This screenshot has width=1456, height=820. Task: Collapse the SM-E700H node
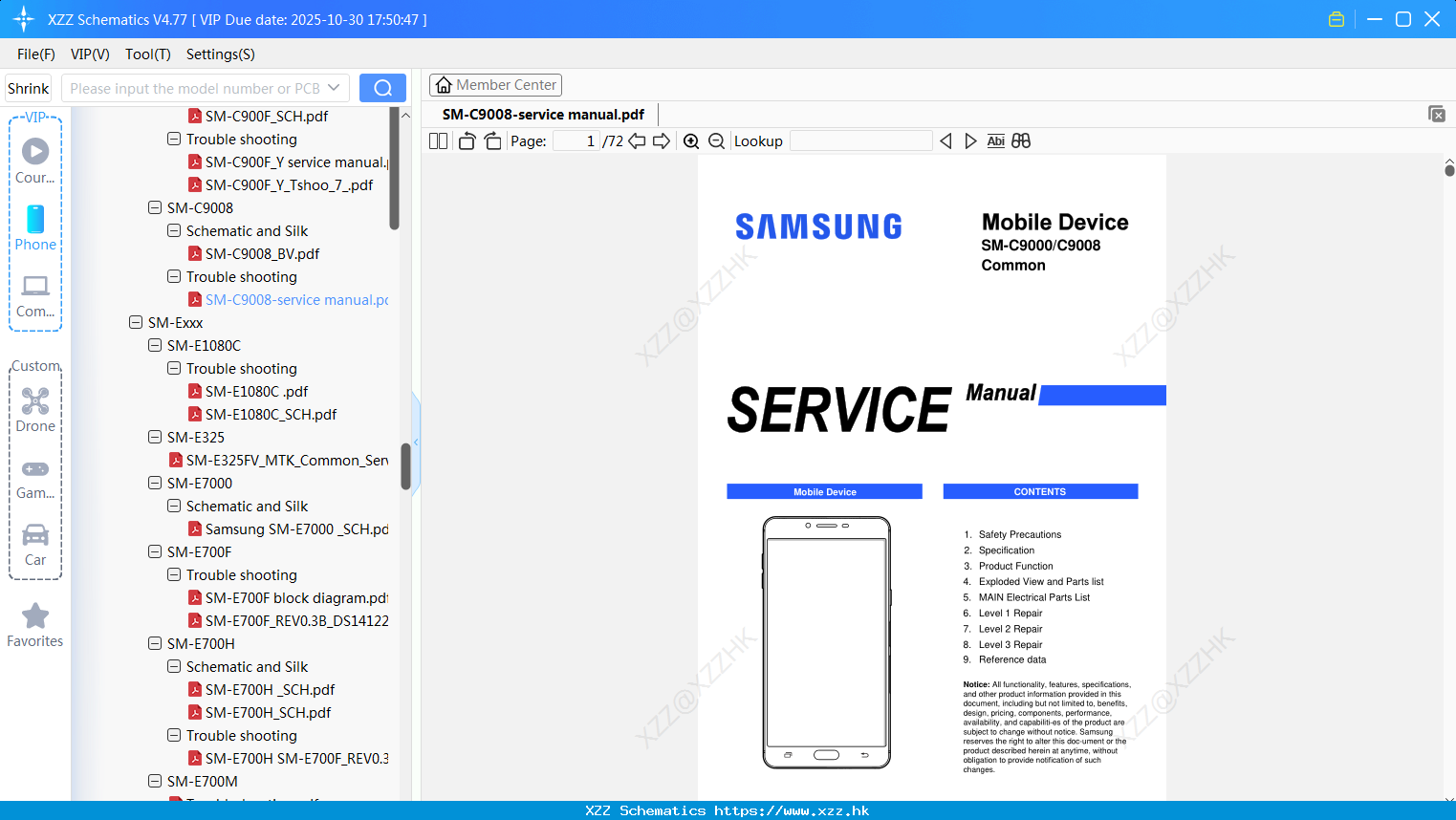point(155,643)
